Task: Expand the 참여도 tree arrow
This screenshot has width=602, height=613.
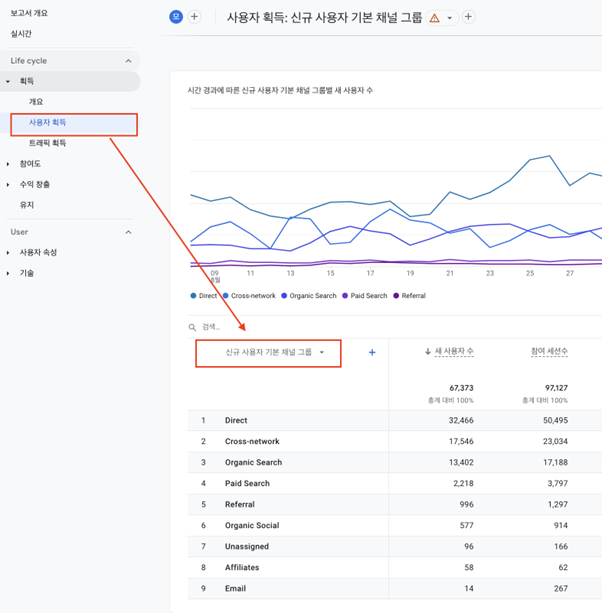Action: point(8,164)
